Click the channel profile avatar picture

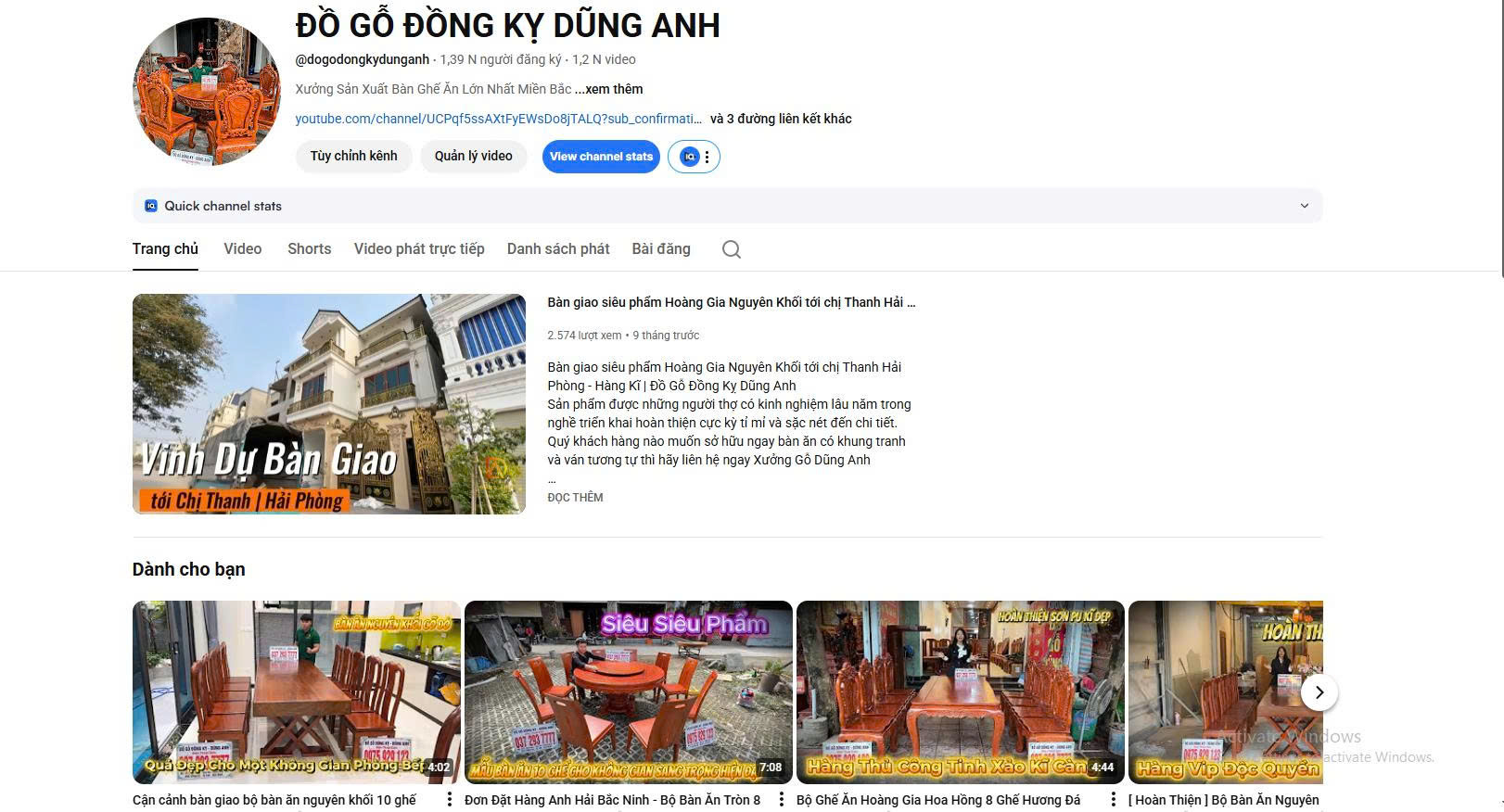(x=207, y=92)
